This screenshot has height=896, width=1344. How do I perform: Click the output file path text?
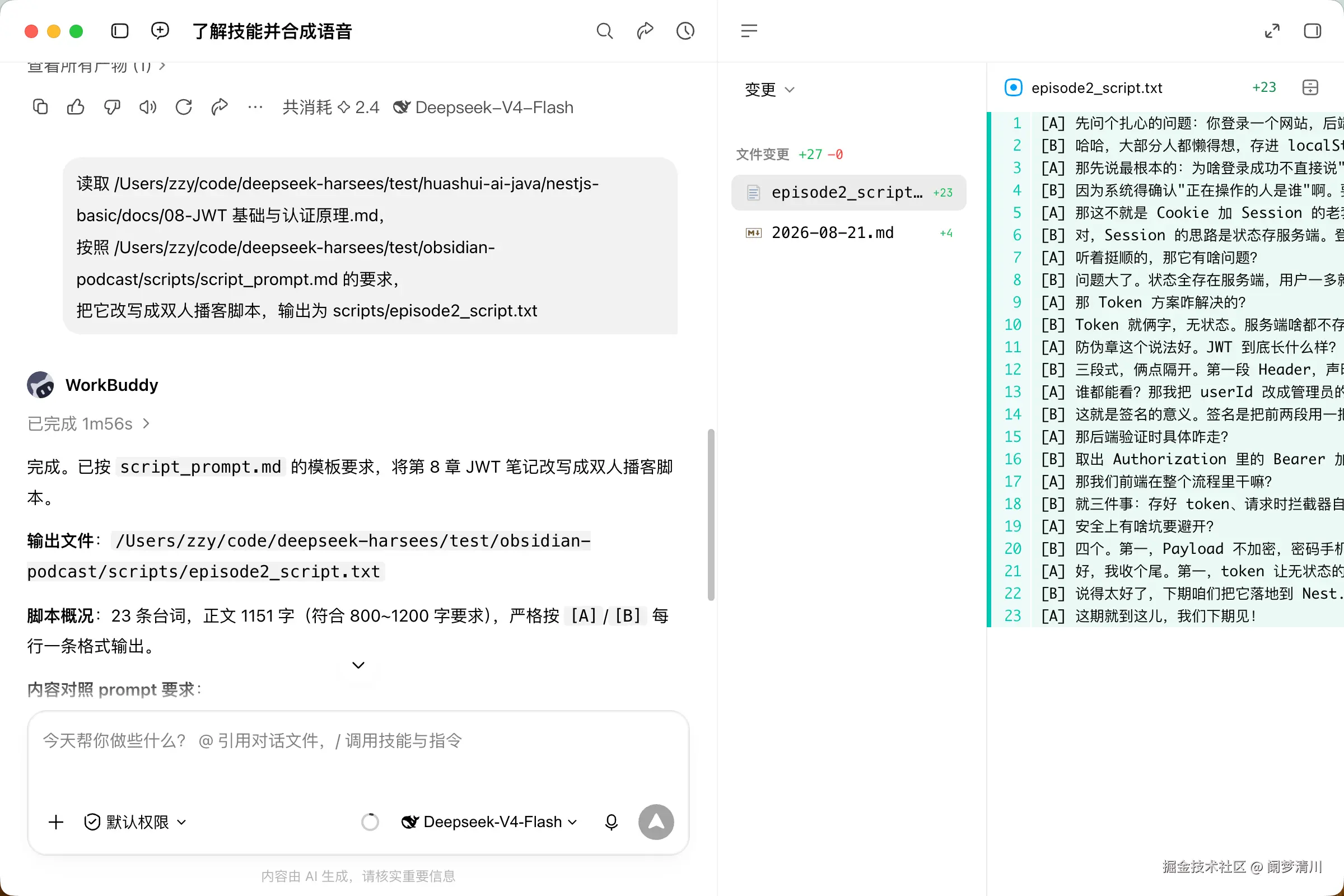point(309,556)
